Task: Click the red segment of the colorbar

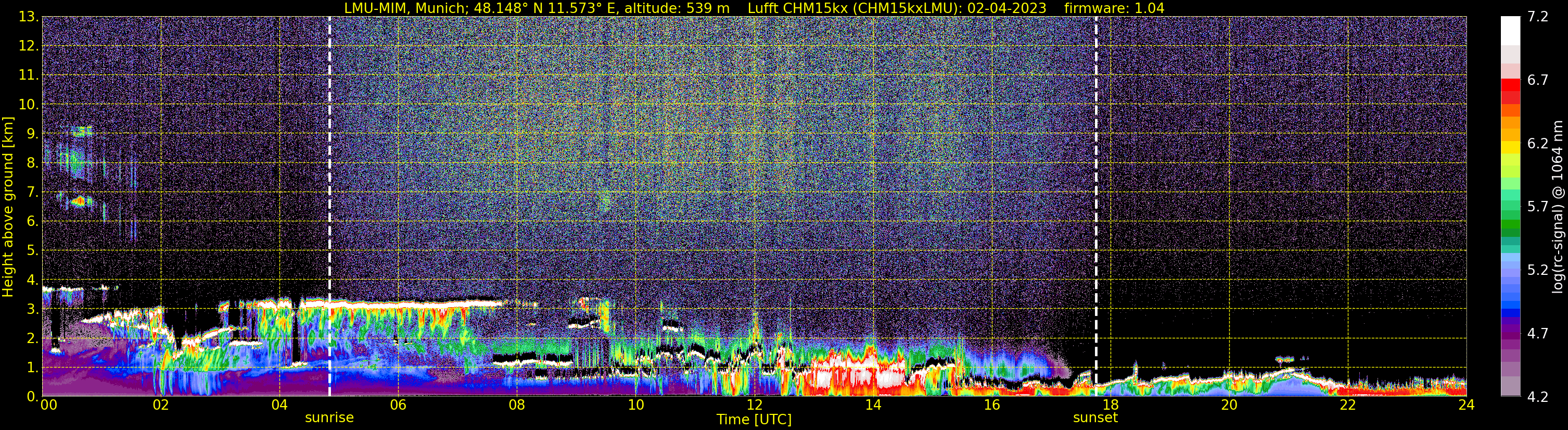Action: tap(1511, 85)
